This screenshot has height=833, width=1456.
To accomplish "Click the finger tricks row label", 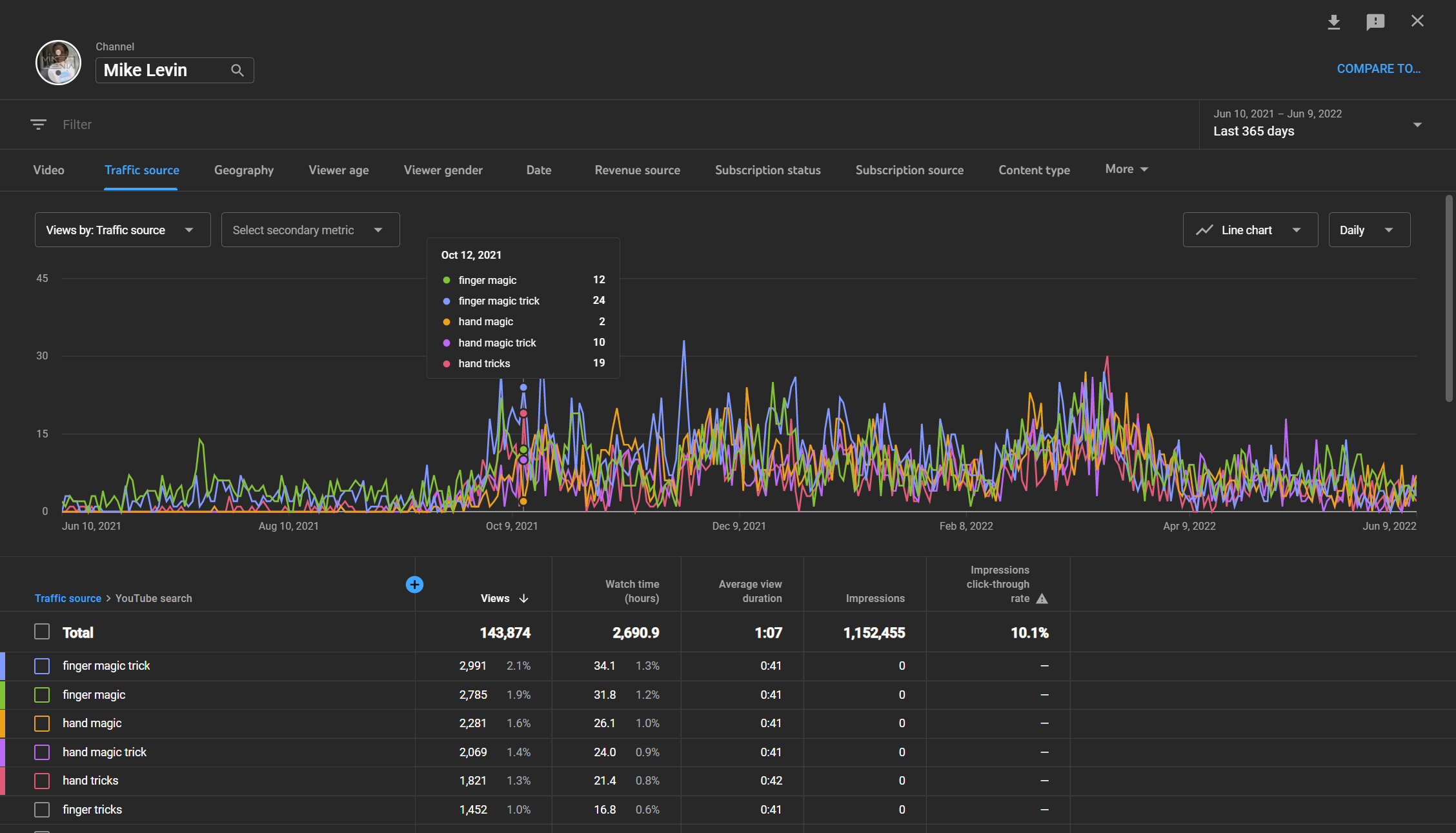I will pyautogui.click(x=92, y=810).
